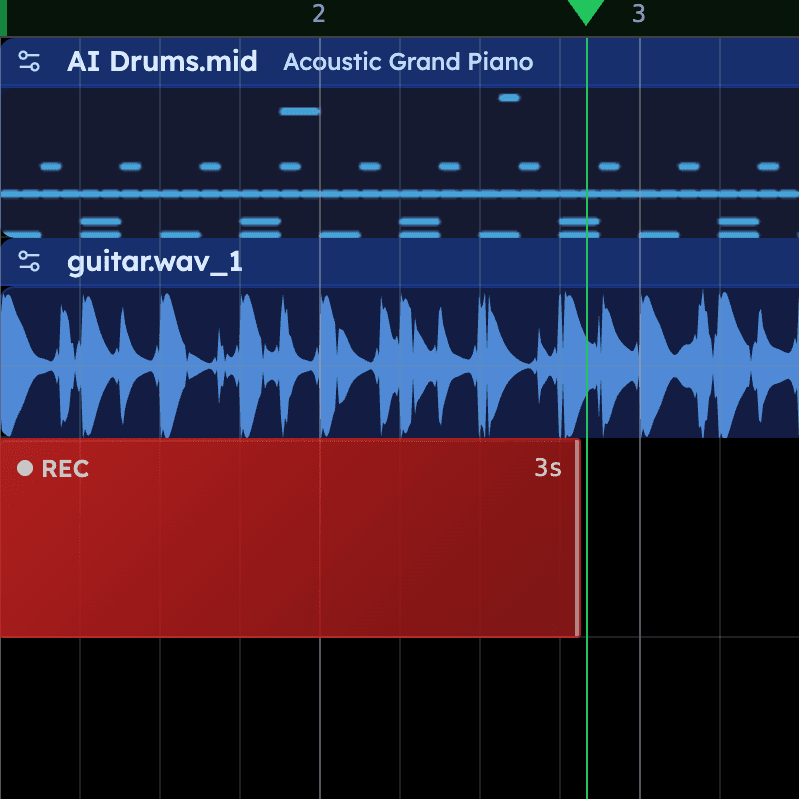
Task: Jump to bar 2 on the timeline ruler
Action: click(319, 14)
